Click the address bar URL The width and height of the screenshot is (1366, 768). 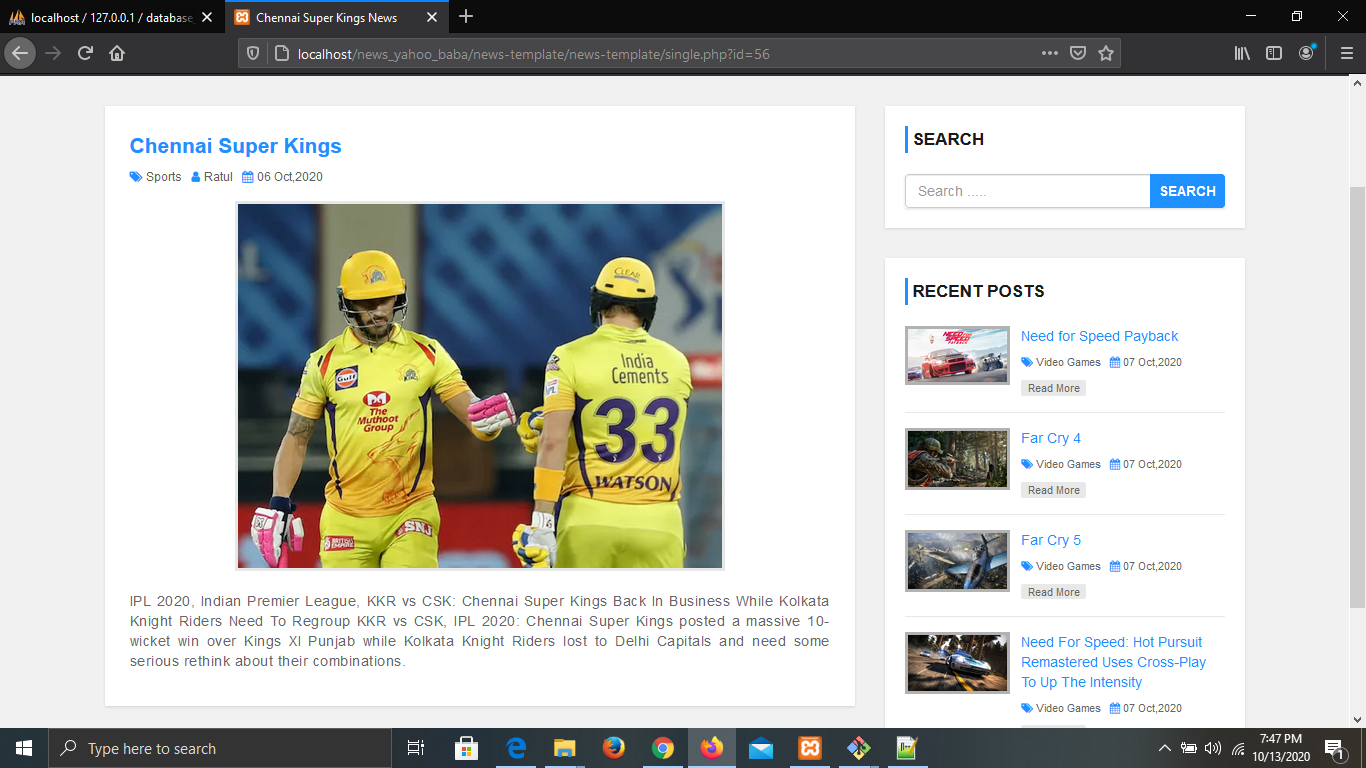point(534,54)
